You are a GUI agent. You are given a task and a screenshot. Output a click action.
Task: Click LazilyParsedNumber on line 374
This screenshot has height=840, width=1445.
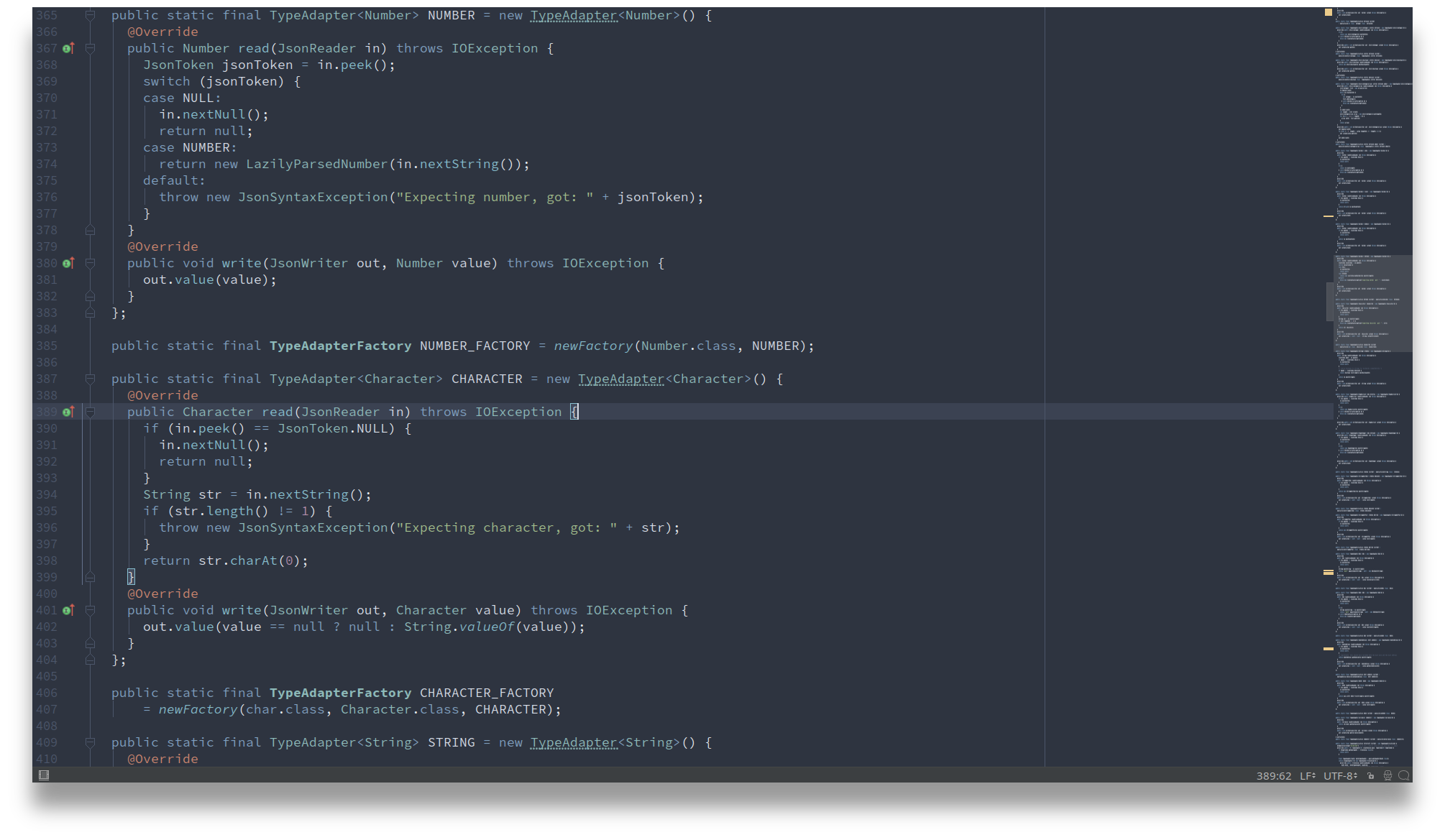click(x=317, y=164)
